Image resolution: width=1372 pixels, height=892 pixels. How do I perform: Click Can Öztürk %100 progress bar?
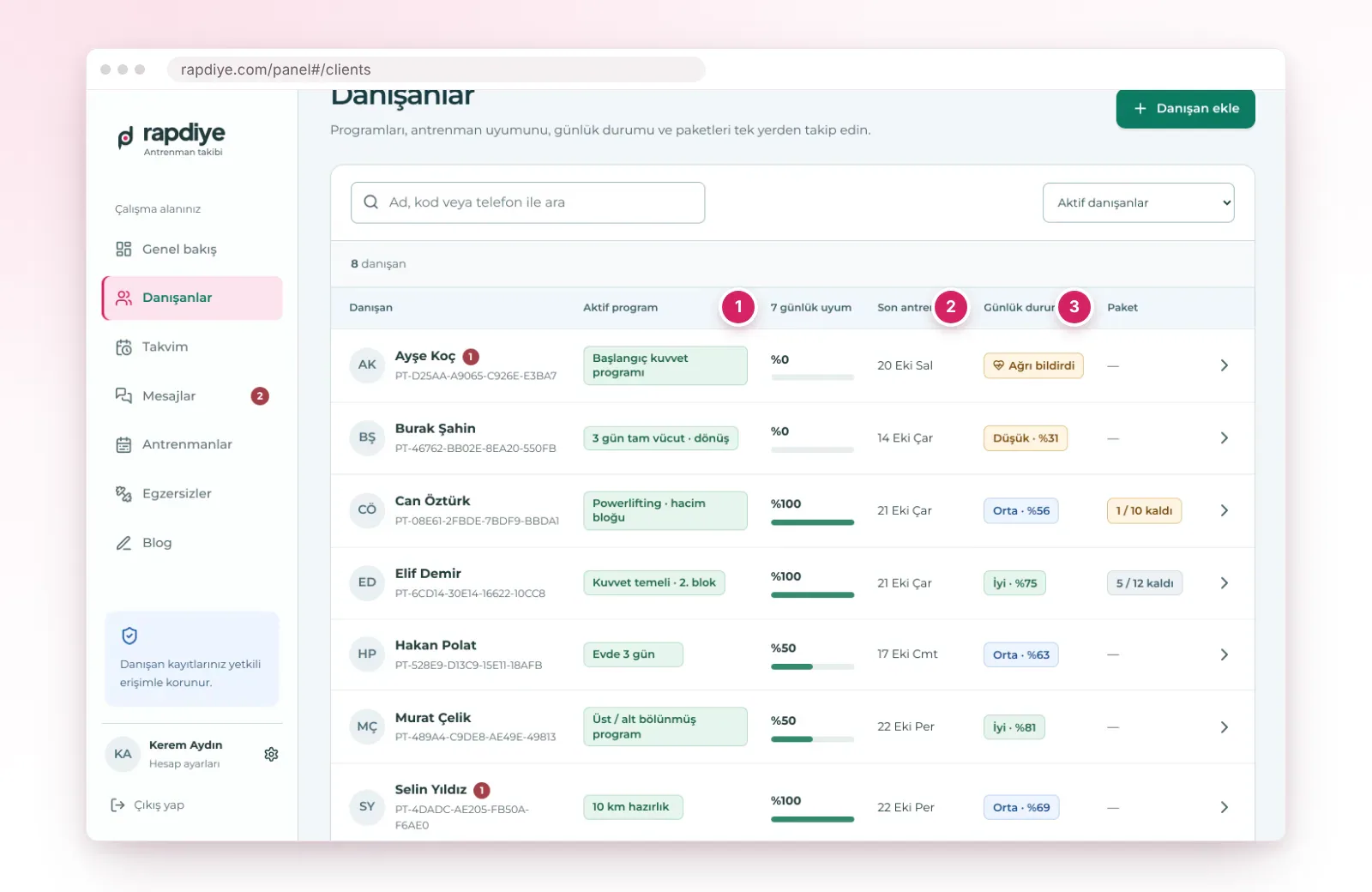coord(812,522)
